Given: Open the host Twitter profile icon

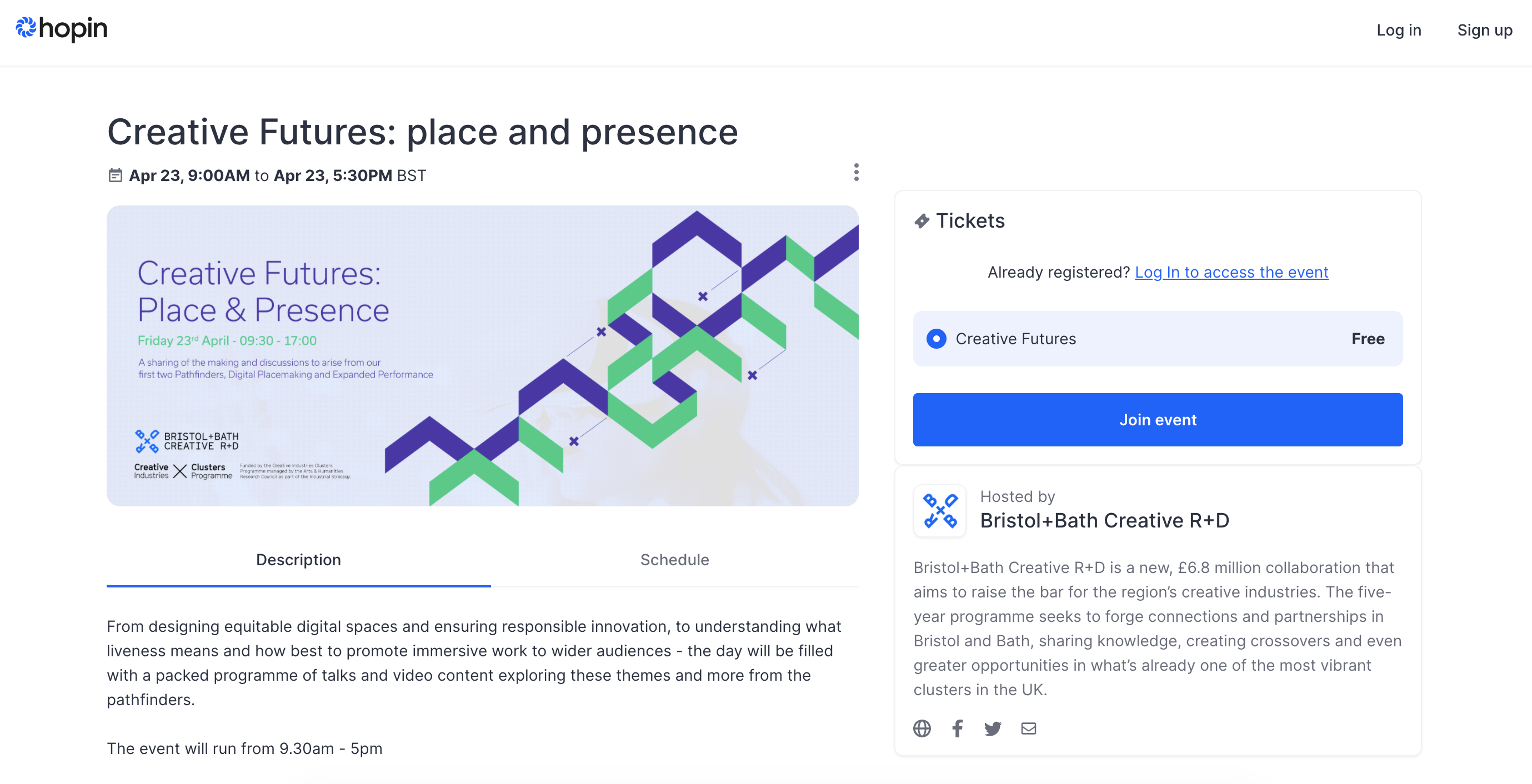Looking at the screenshot, I should coord(993,728).
